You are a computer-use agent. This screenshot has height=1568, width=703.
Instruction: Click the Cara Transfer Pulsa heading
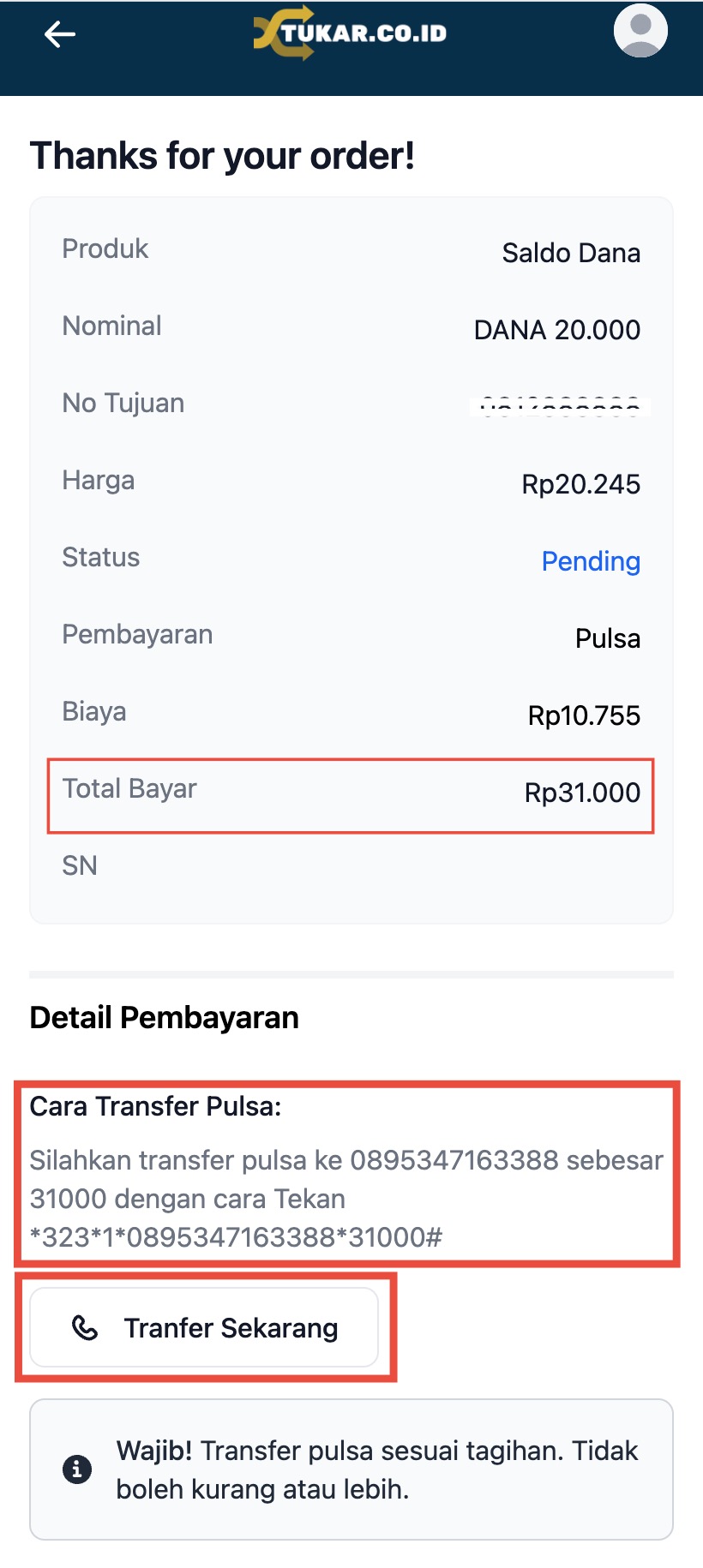(x=155, y=1106)
